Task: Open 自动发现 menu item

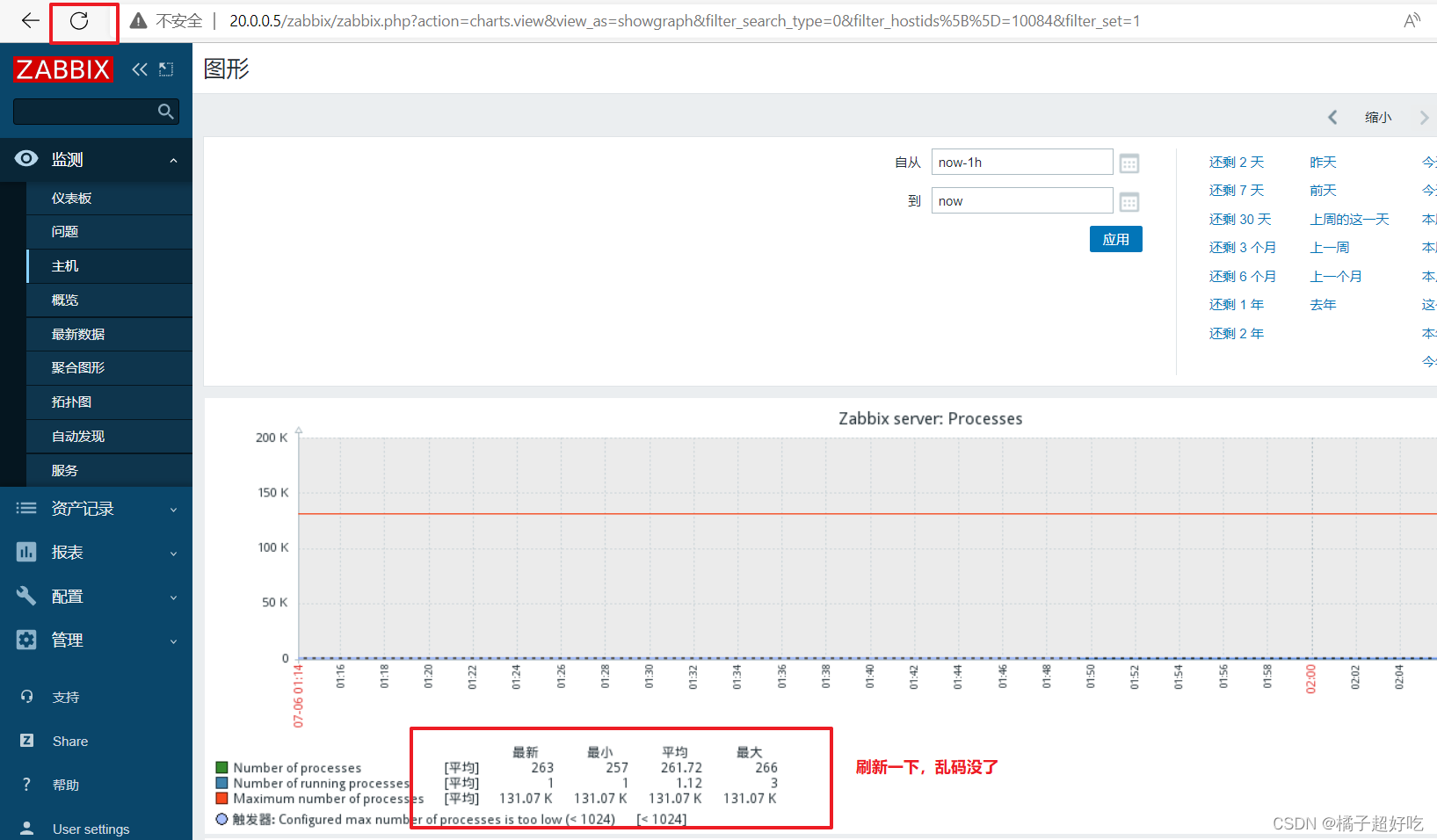Action: coord(110,437)
